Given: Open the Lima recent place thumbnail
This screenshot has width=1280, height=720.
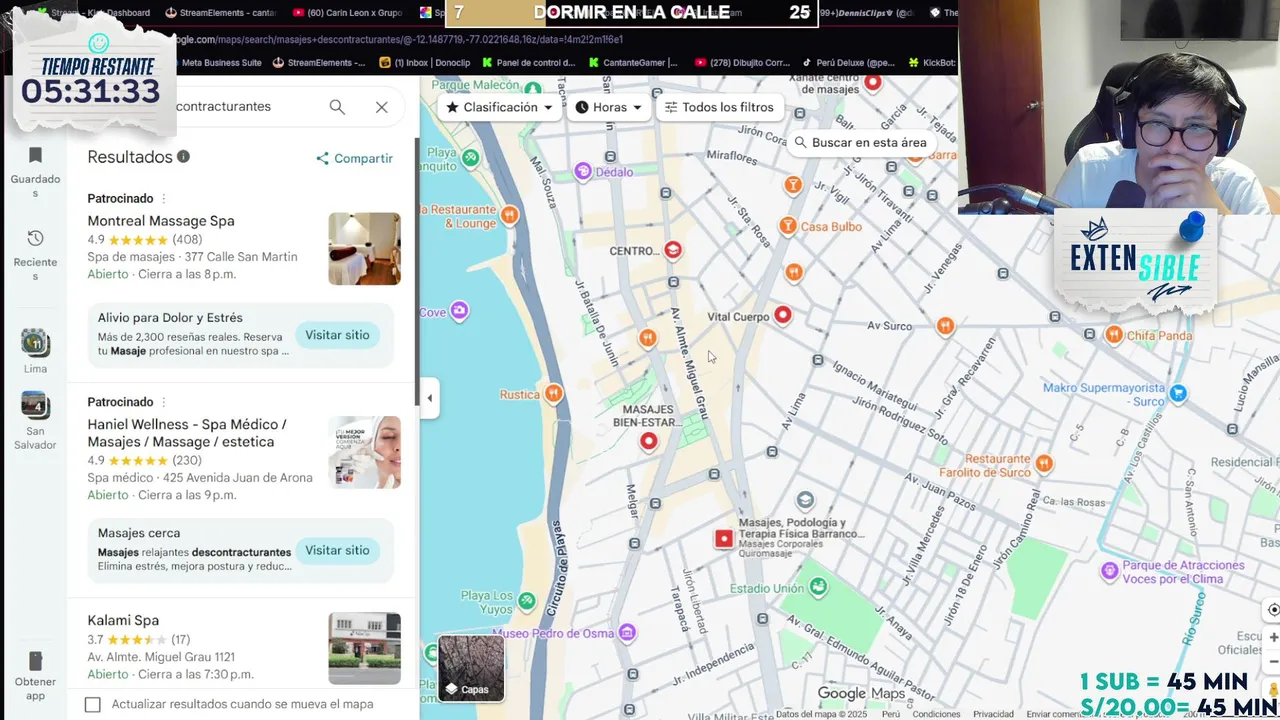Looking at the screenshot, I should point(35,344).
